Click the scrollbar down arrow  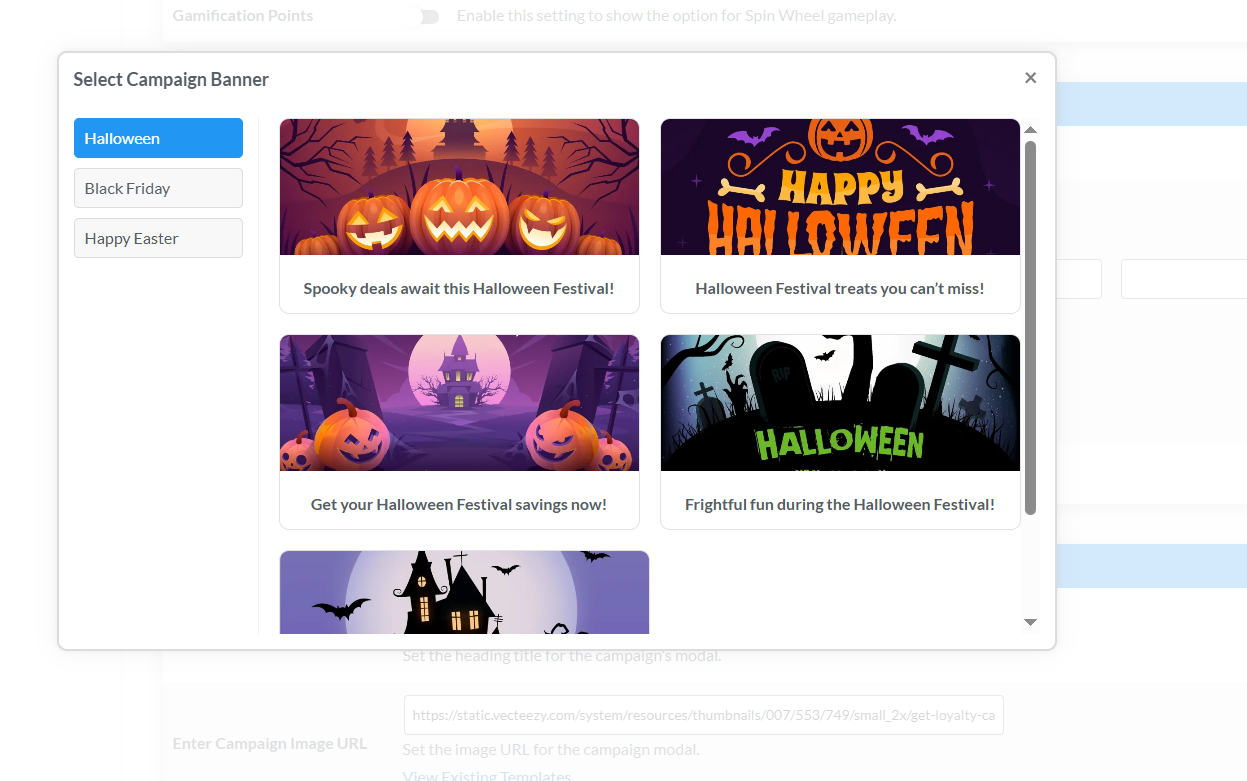(1030, 622)
